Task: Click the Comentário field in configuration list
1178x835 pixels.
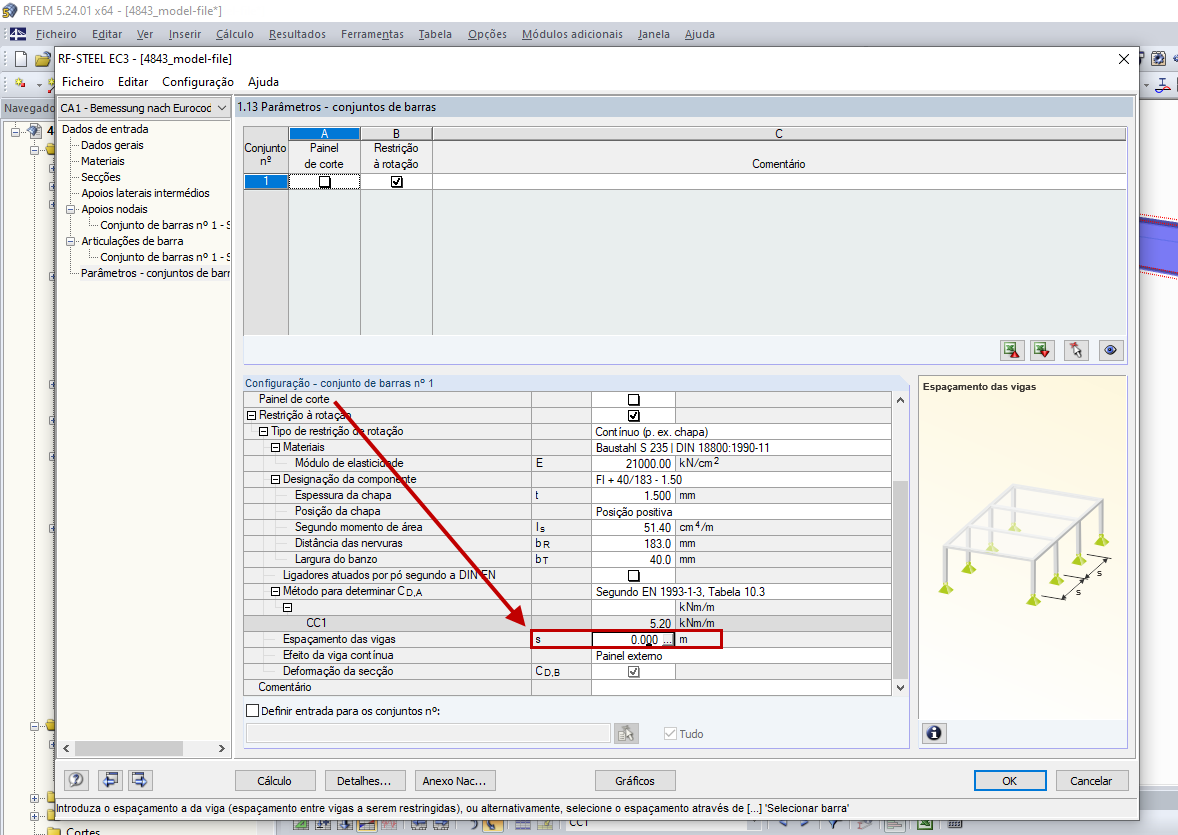Action: click(741, 688)
